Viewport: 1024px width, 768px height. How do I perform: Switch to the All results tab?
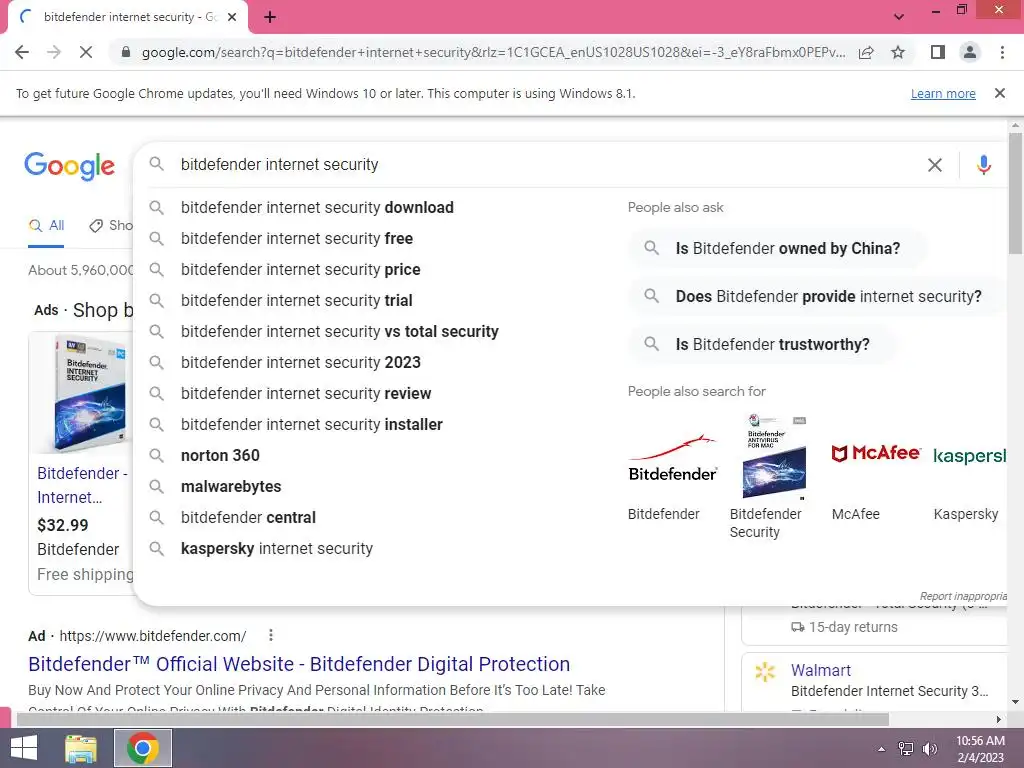[x=46, y=226]
